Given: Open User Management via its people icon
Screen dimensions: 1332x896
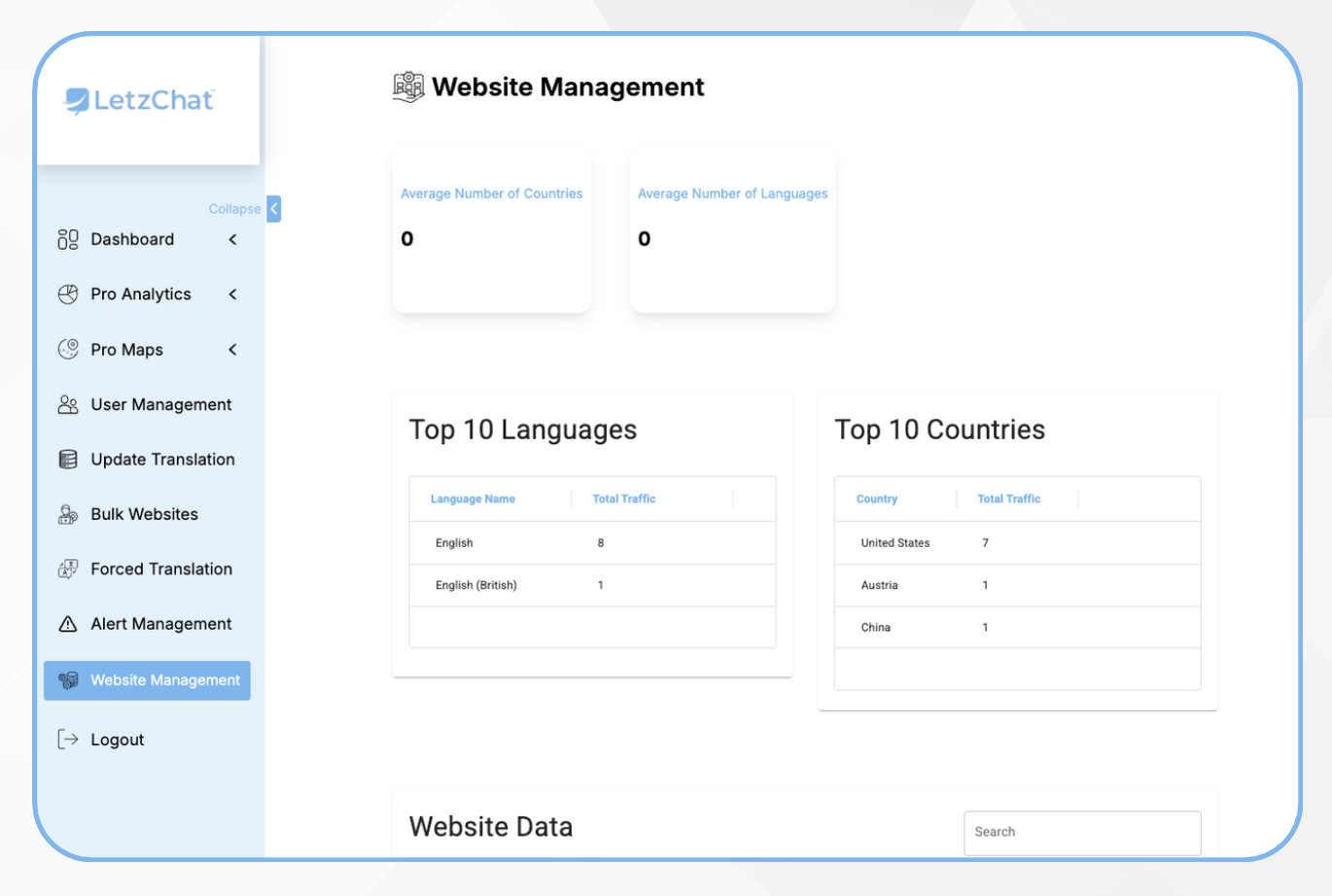Looking at the screenshot, I should click(x=67, y=404).
